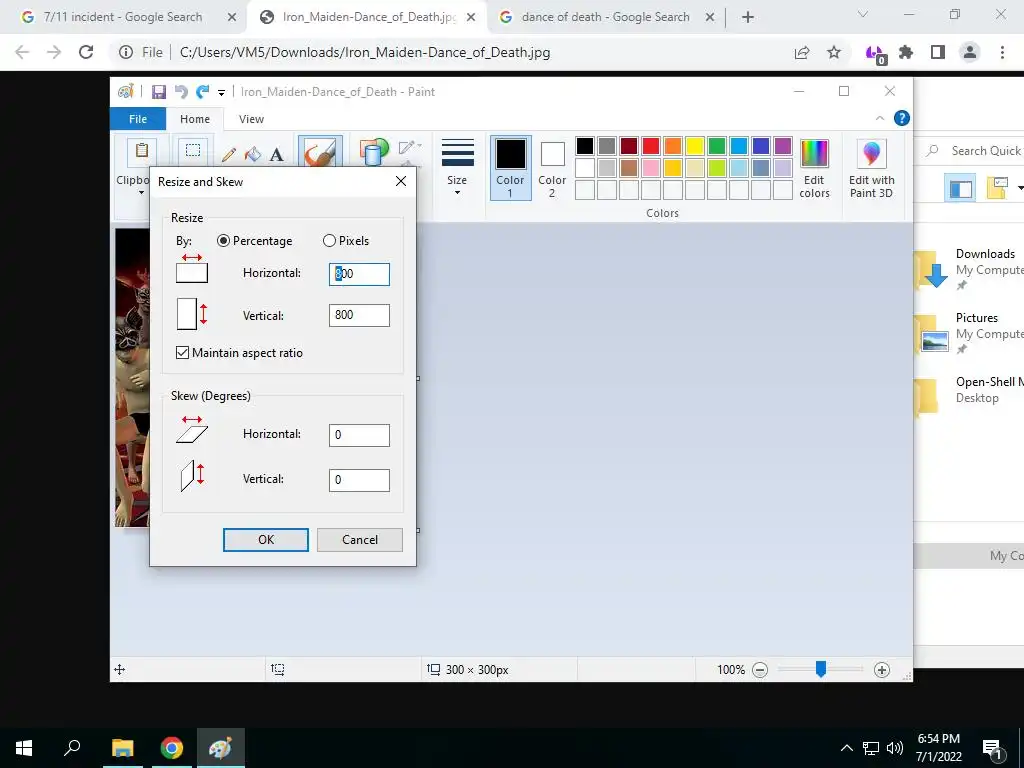Click the zoom out minus button
The image size is (1024, 768).
coord(760,669)
